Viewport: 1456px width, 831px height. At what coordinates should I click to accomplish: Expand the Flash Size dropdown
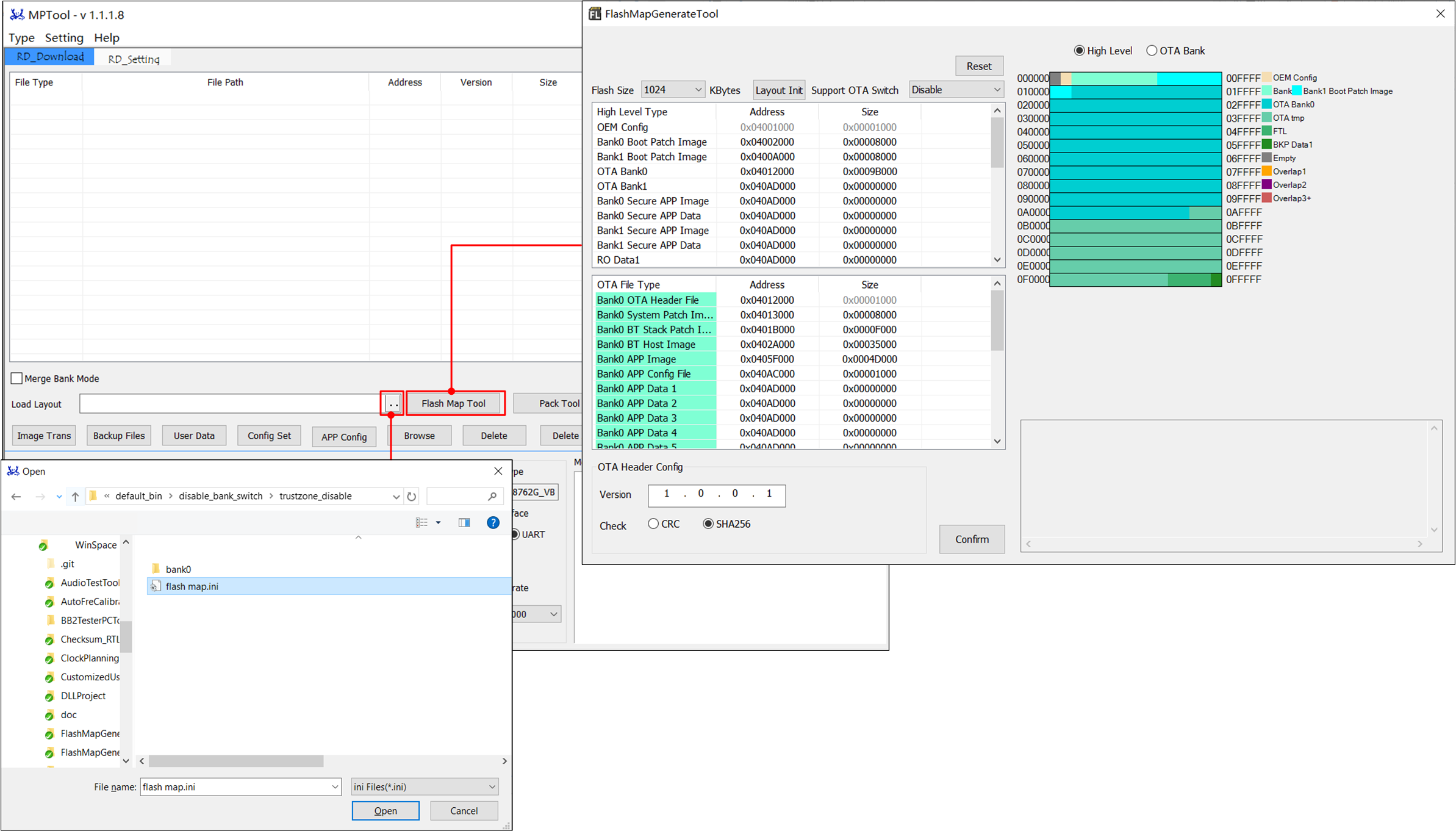pos(697,90)
